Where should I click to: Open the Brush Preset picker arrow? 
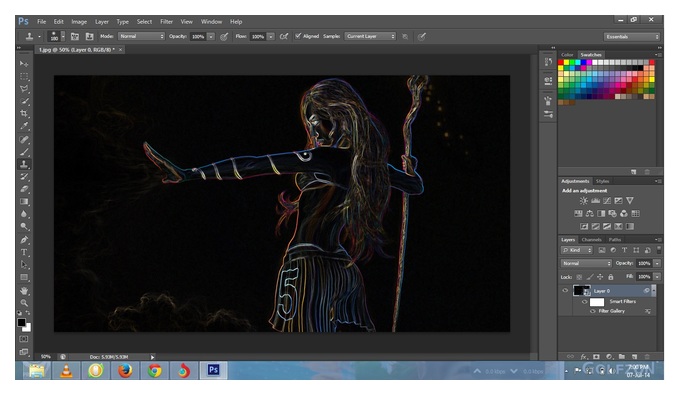point(63,36)
